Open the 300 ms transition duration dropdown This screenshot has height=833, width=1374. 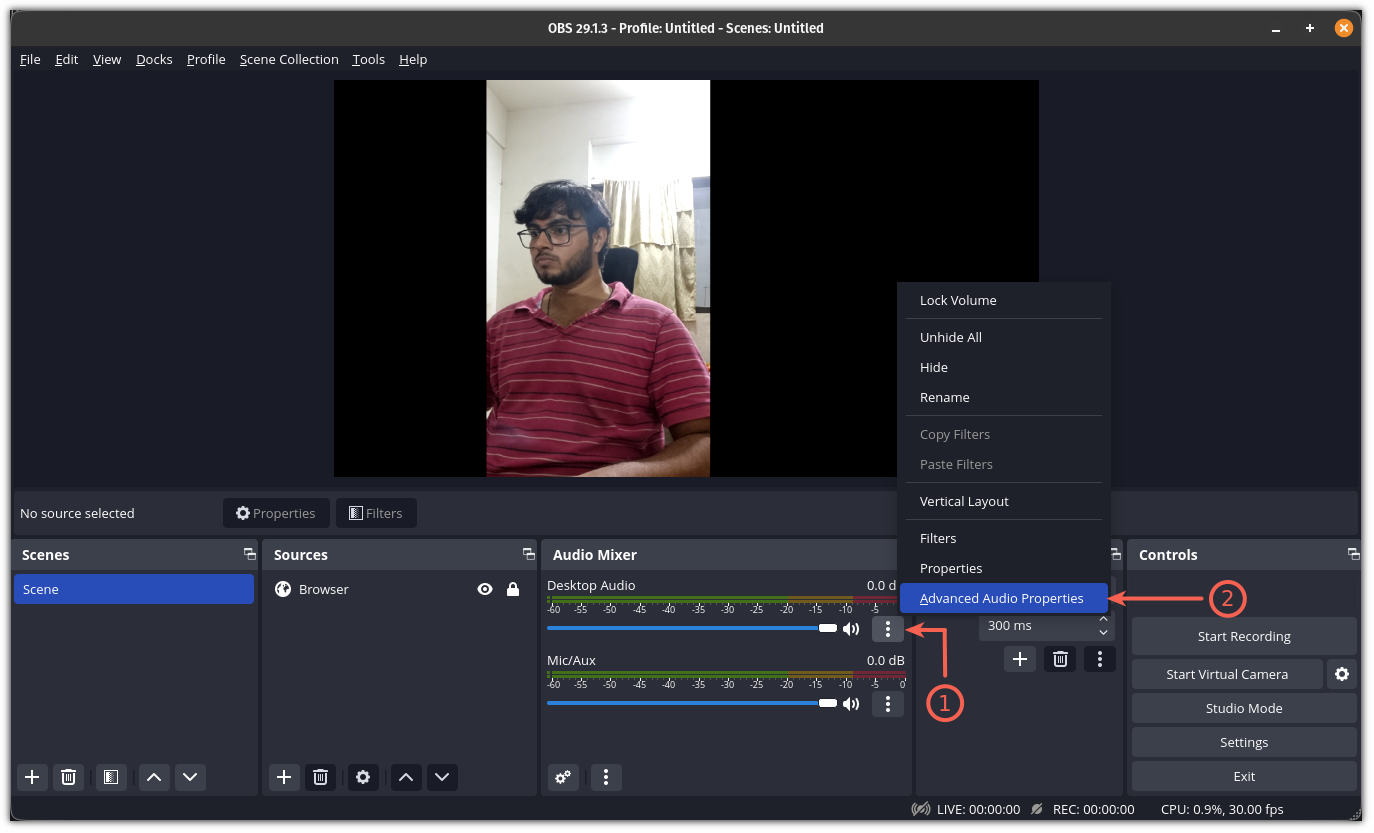tap(1103, 625)
